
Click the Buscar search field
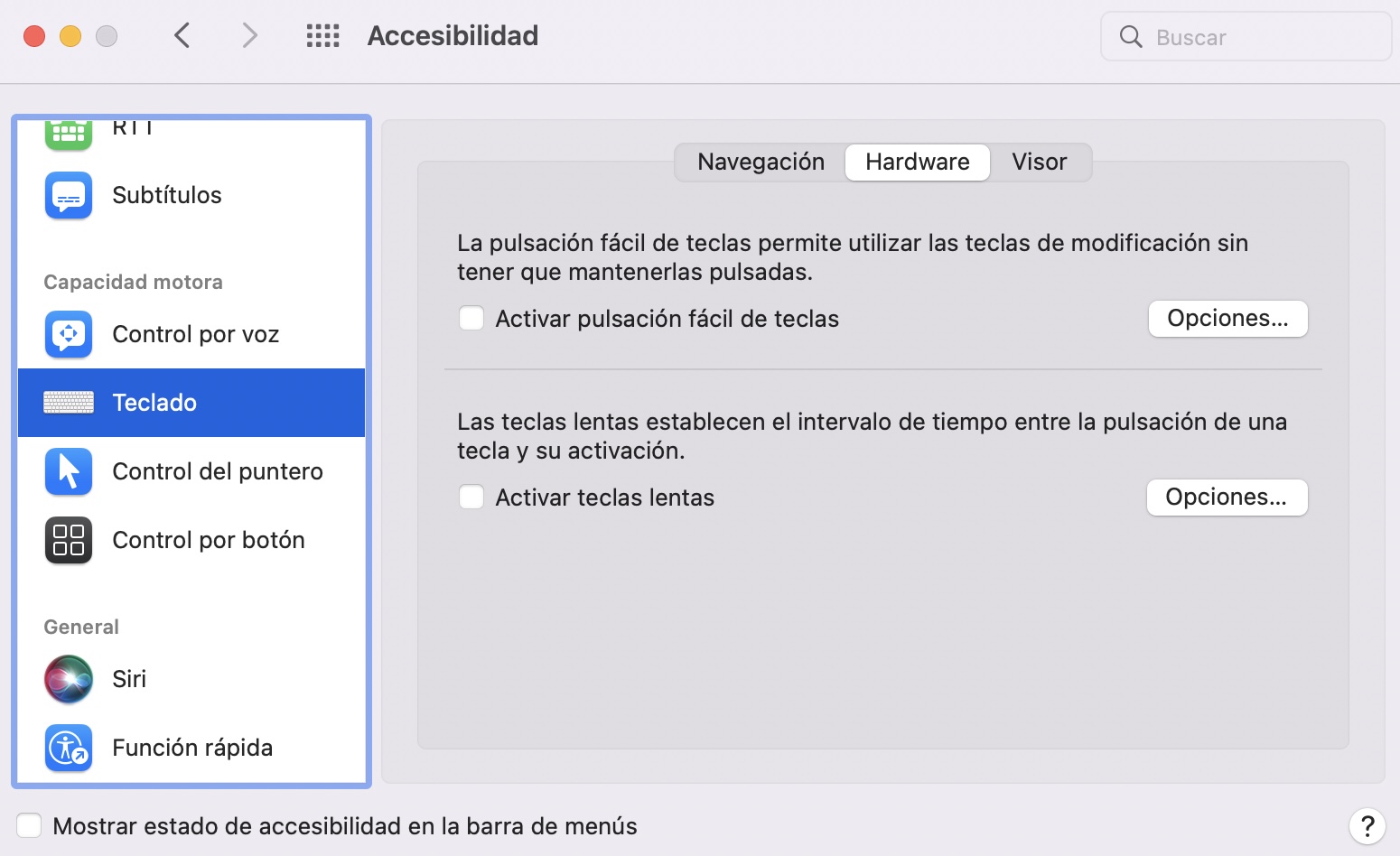pyautogui.click(x=1246, y=37)
